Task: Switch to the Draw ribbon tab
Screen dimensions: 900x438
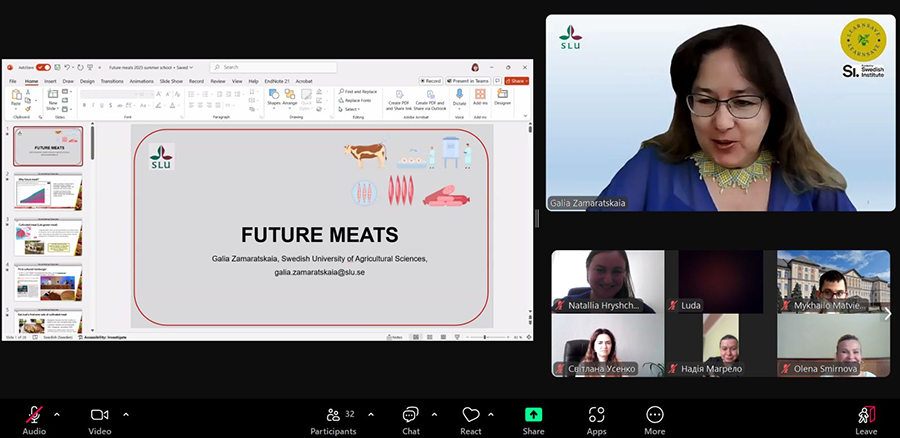Action: (68, 82)
